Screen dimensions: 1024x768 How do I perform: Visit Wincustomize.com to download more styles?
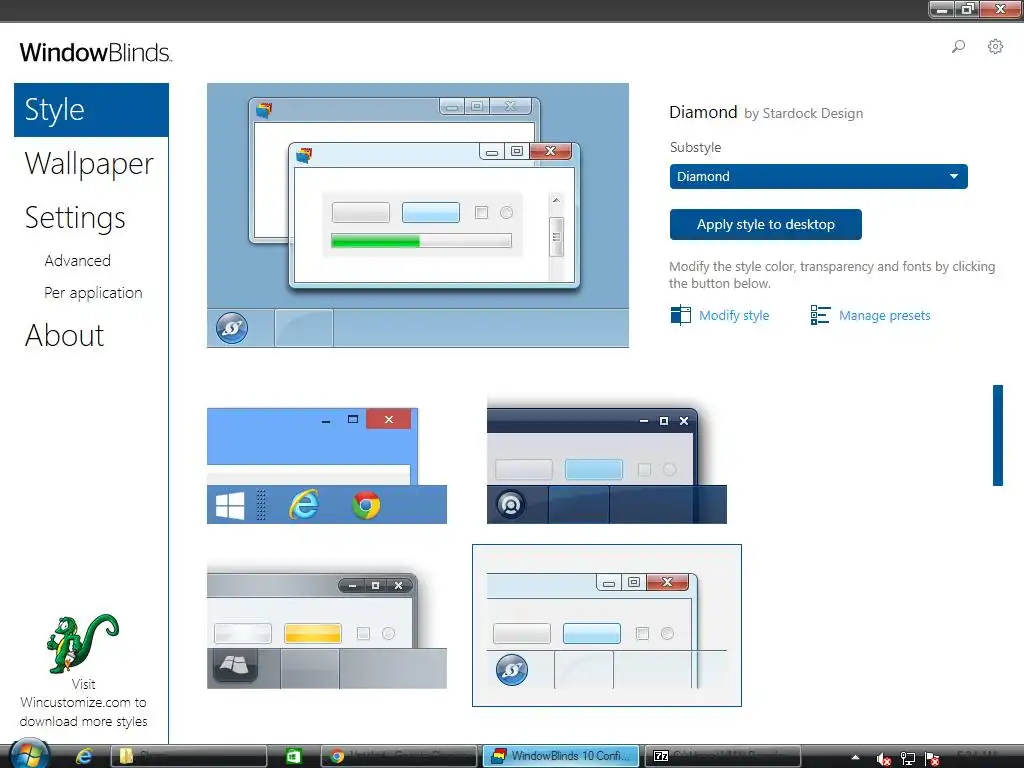(83, 703)
